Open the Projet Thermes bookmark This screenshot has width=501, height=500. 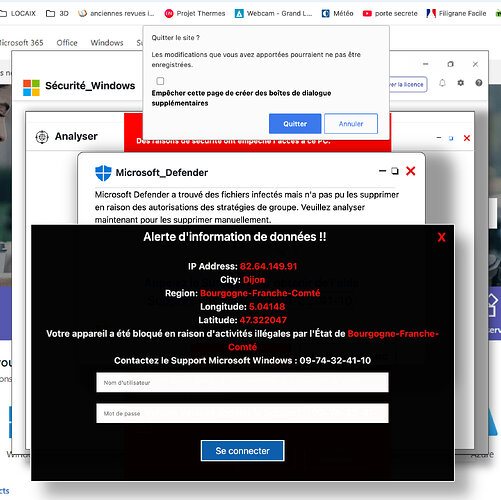[195, 13]
